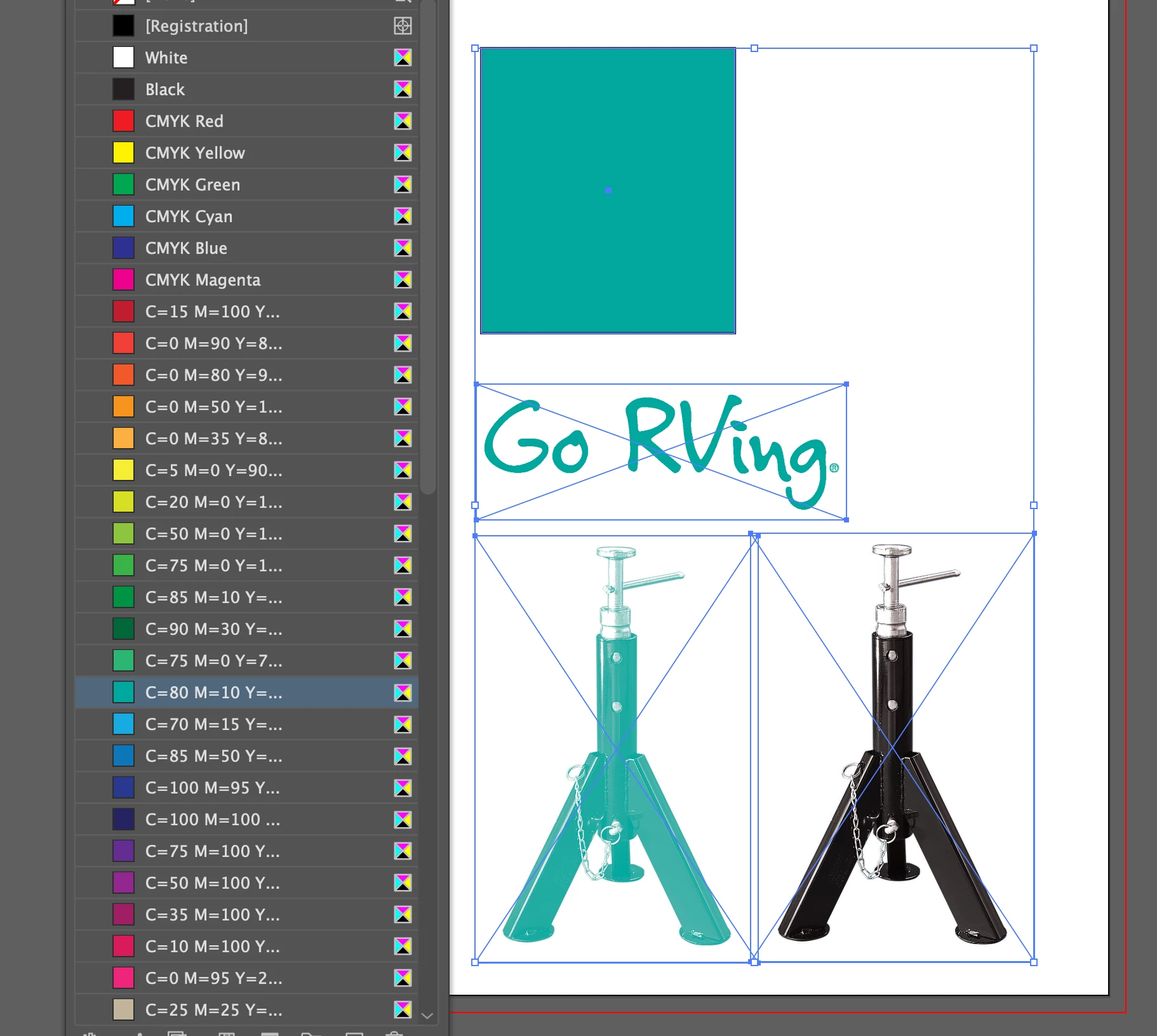Click CMYK mode icon for CMYK Red
The image size is (1157, 1036).
click(x=403, y=121)
